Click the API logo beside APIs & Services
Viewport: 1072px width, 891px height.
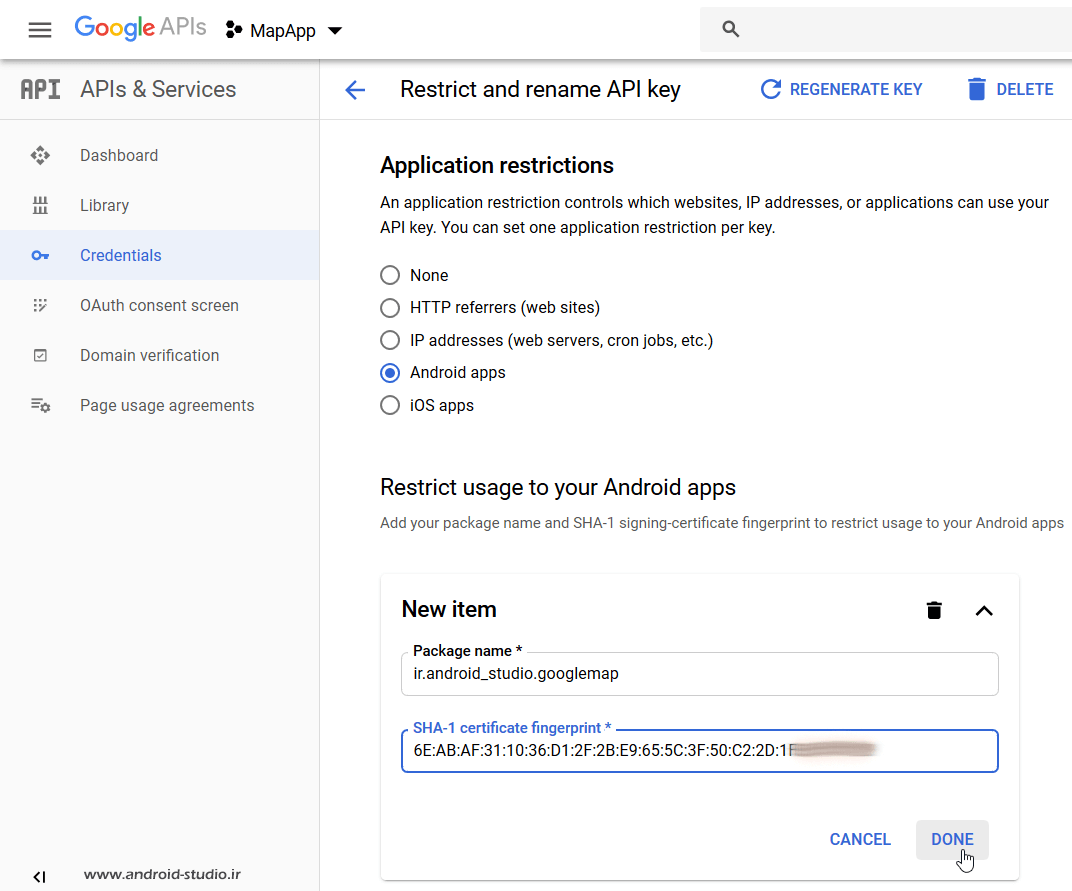[x=40, y=90]
